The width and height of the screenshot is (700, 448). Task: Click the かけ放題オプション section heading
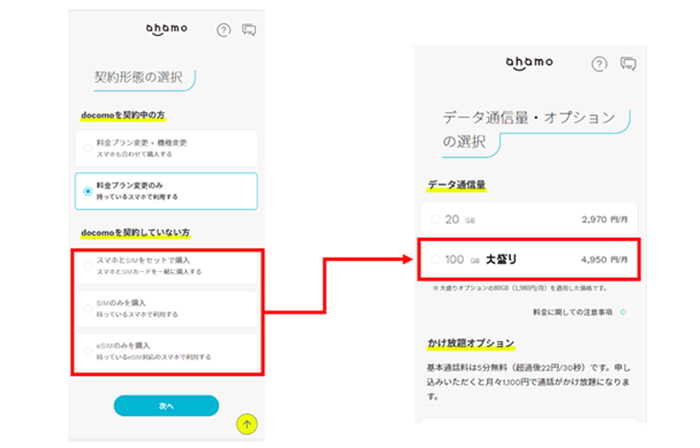pyautogui.click(x=472, y=345)
